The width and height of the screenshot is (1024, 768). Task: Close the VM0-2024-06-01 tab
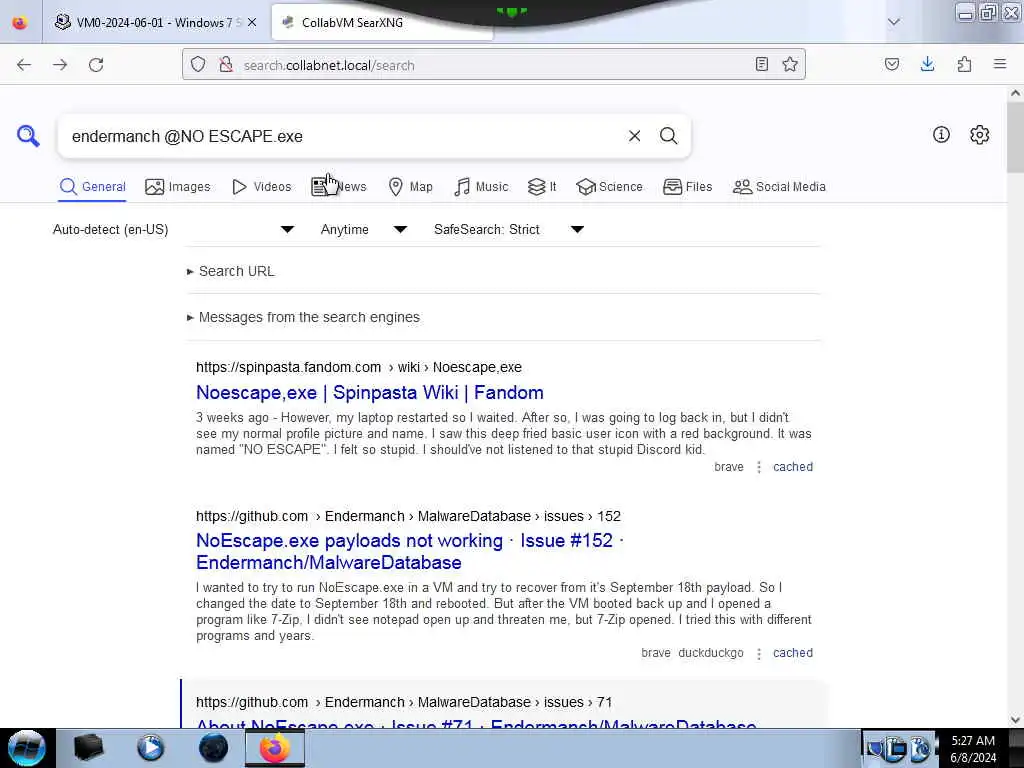252,22
